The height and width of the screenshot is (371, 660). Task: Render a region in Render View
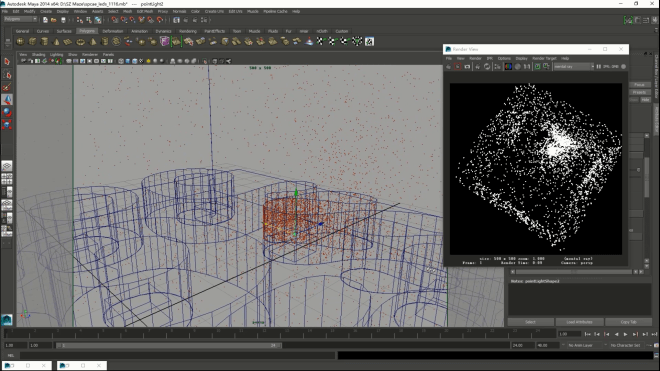tap(458, 67)
